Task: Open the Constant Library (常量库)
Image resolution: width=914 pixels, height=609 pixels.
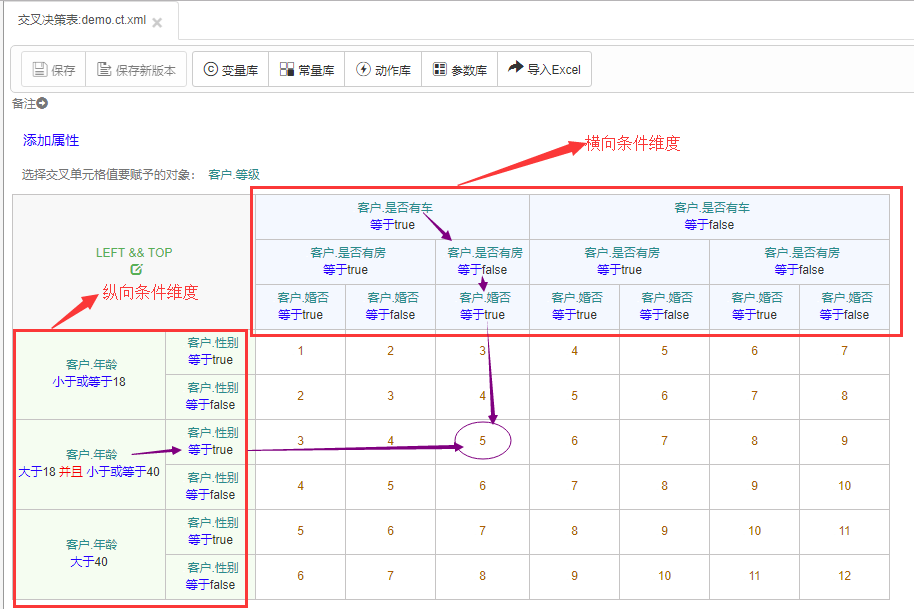Action: point(307,69)
